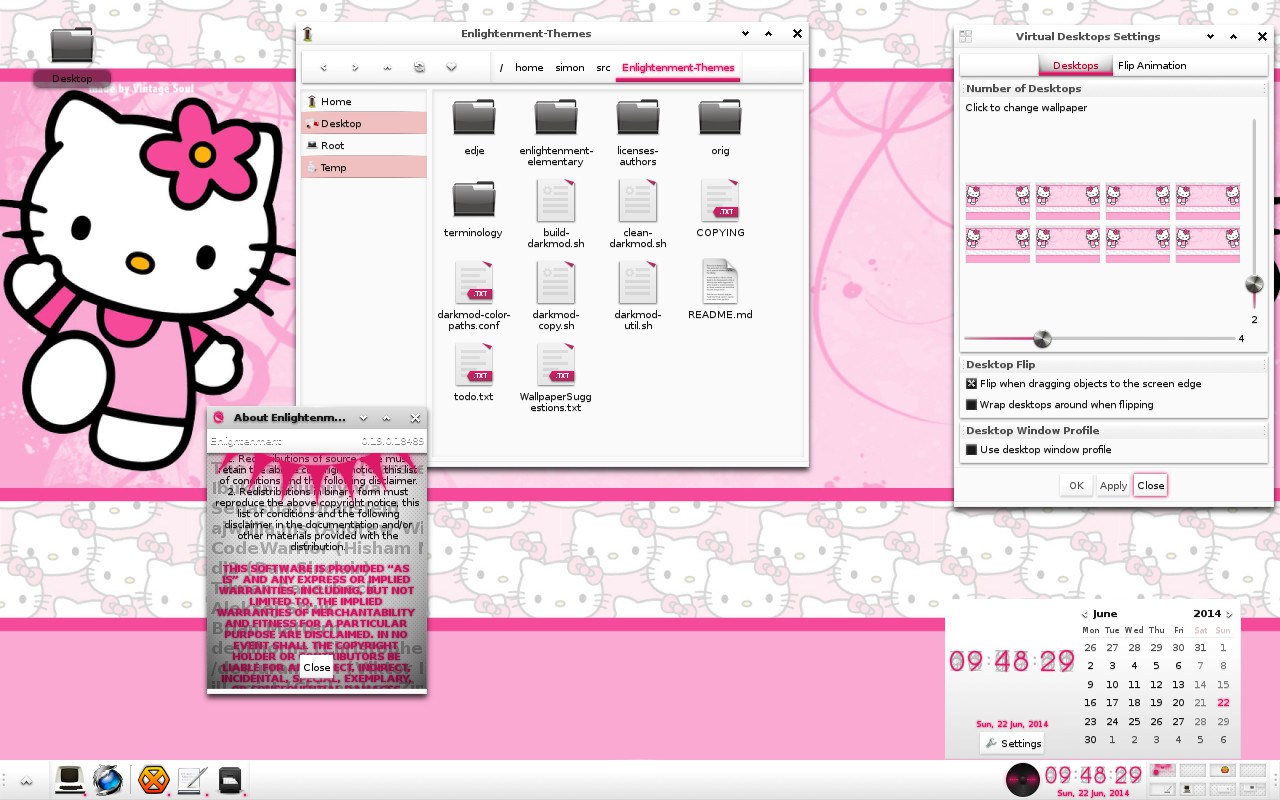Open clock Settings below the date

coord(1013,743)
